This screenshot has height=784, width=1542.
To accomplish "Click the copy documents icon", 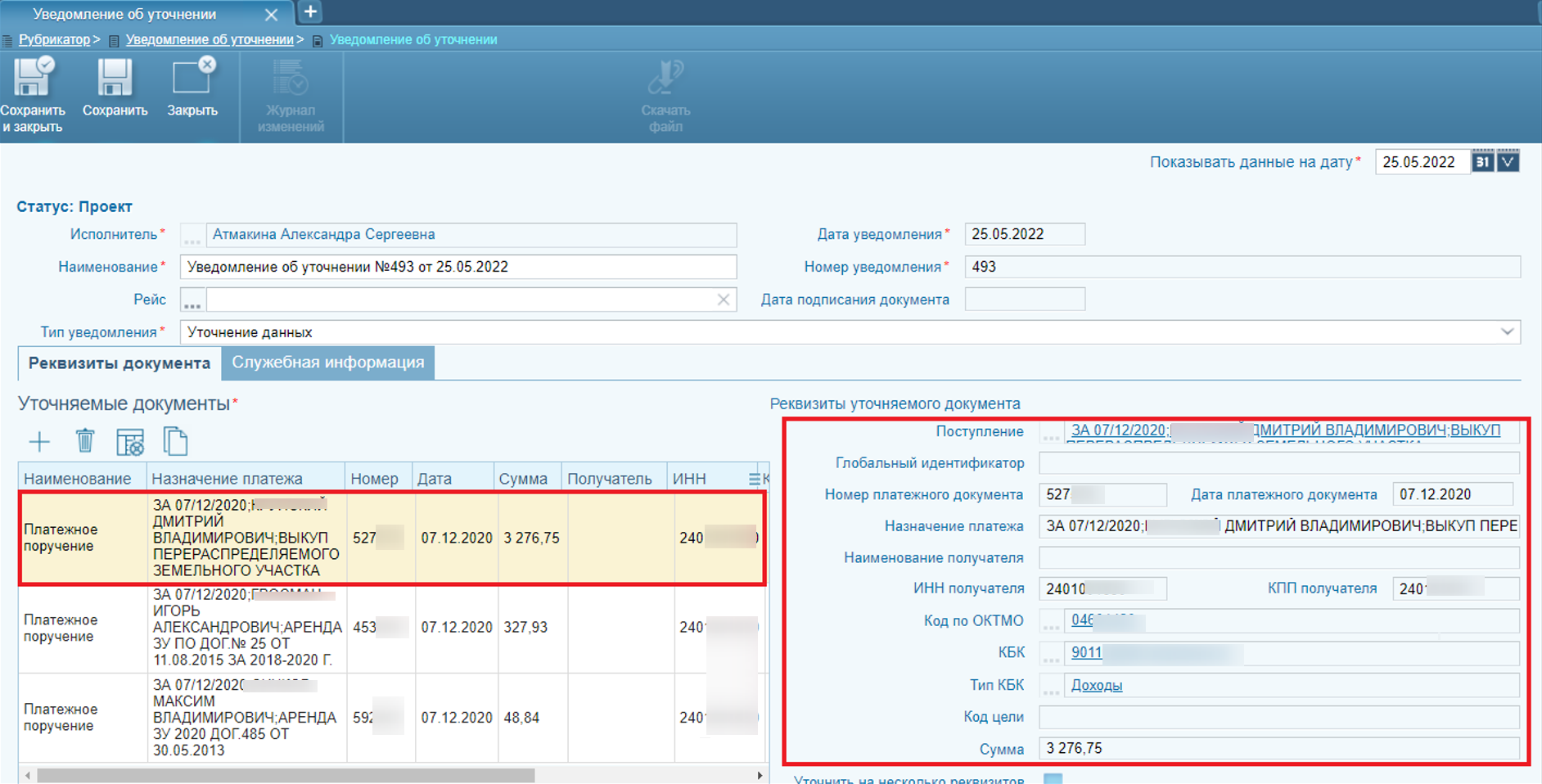I will pyautogui.click(x=175, y=442).
